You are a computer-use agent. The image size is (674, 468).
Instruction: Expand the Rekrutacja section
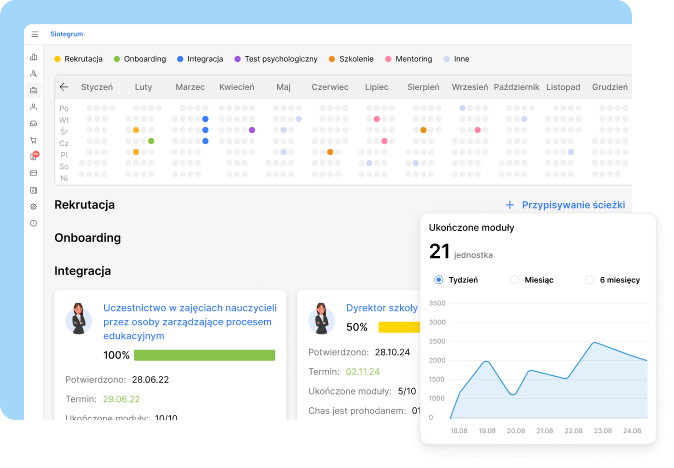point(84,205)
